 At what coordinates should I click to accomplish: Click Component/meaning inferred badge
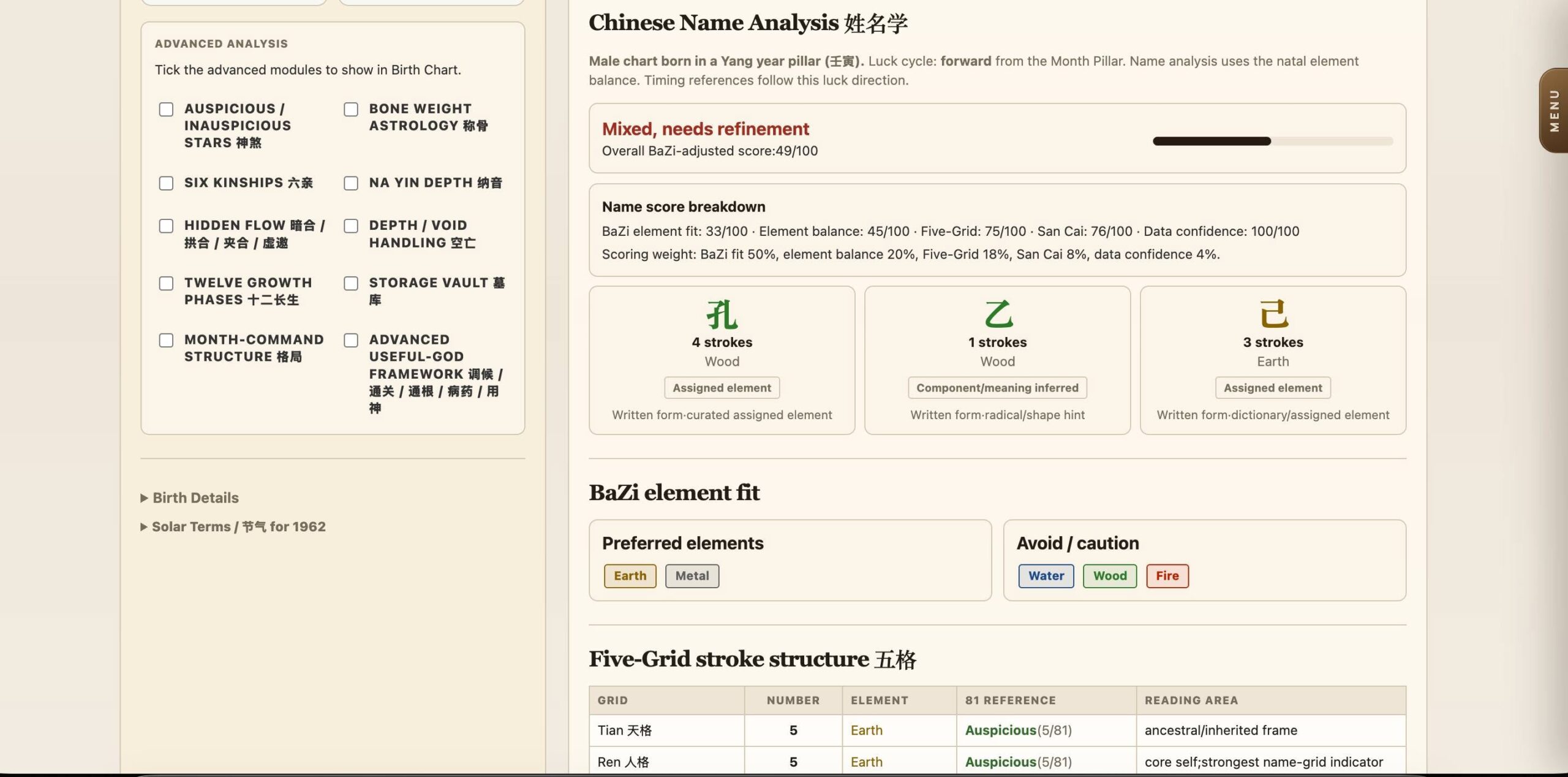(x=998, y=388)
